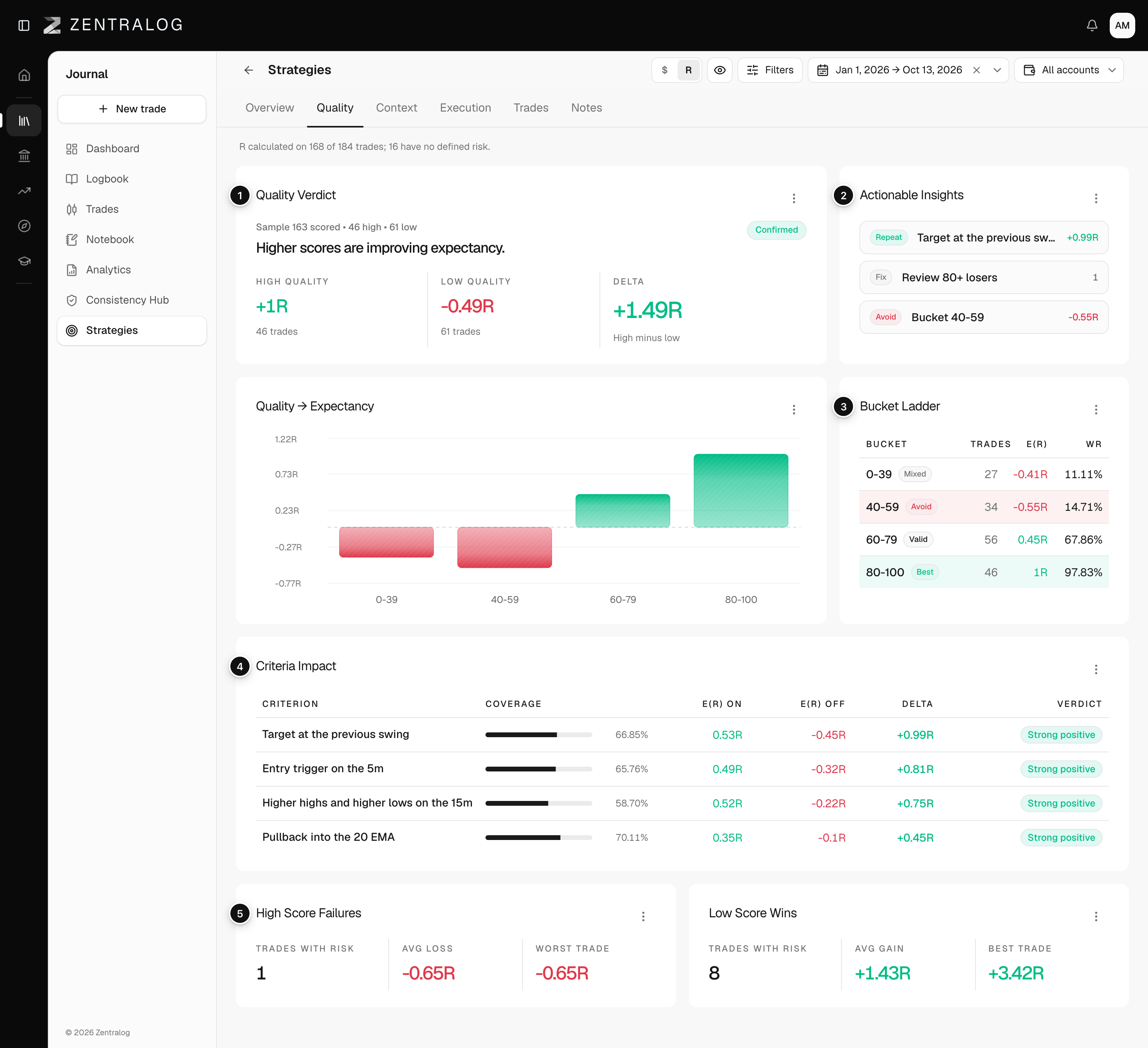Switch to the Execution tab
Screen dimensions: 1148x1048
[x=465, y=108]
